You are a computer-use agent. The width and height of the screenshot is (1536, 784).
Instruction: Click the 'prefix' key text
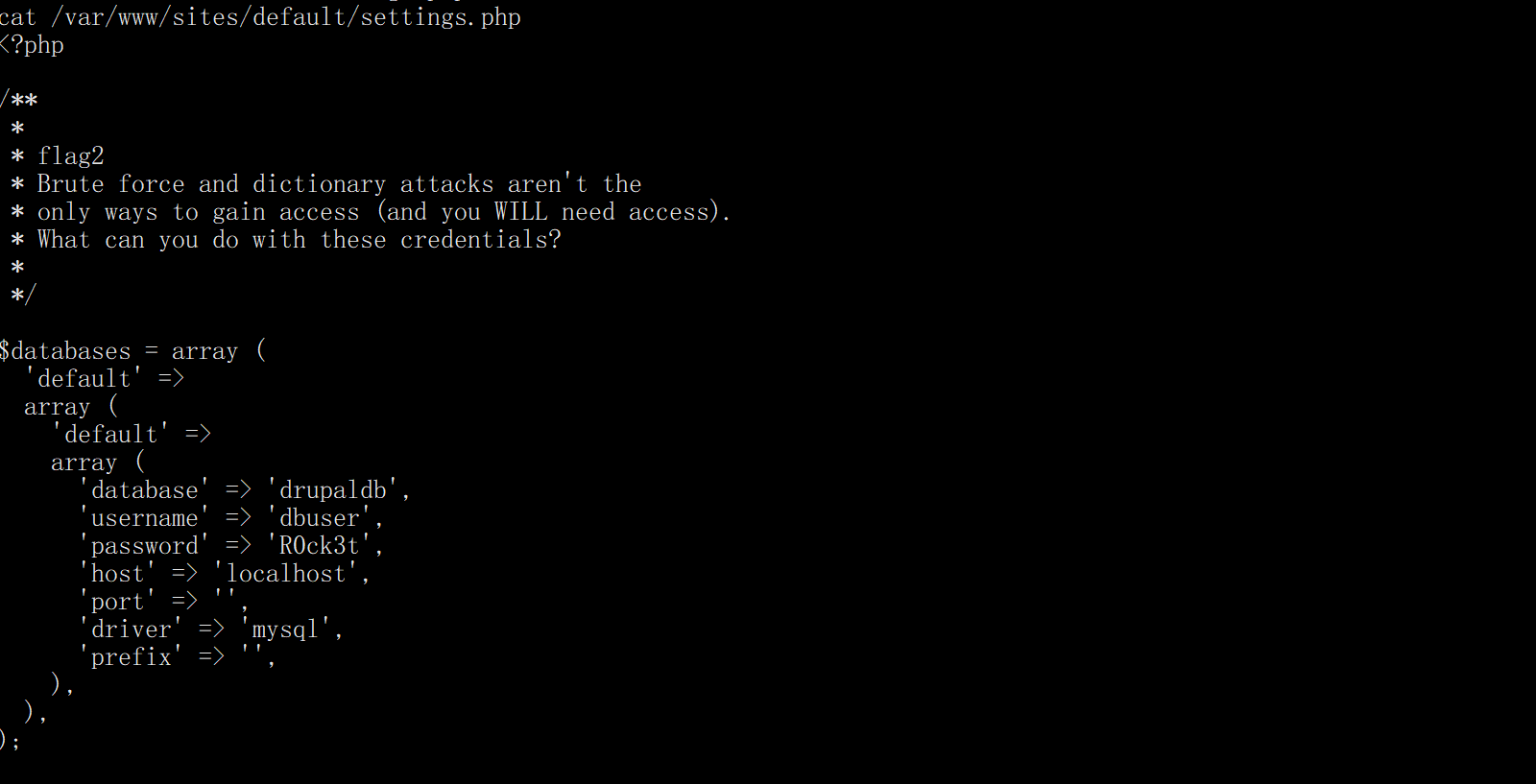pyautogui.click(x=132, y=657)
